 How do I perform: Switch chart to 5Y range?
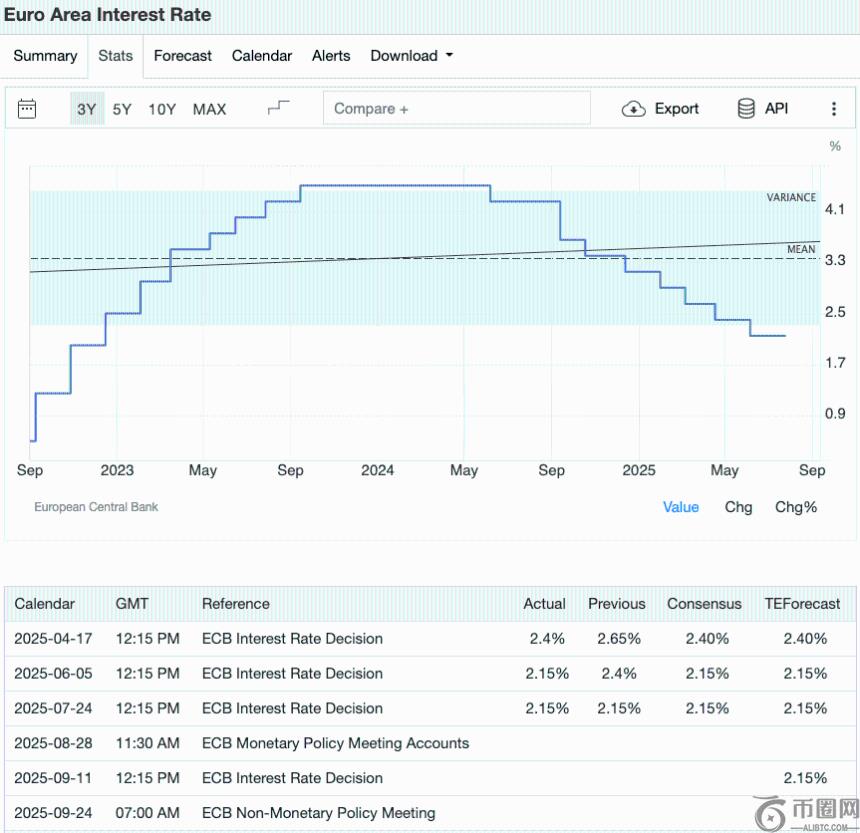click(x=122, y=109)
